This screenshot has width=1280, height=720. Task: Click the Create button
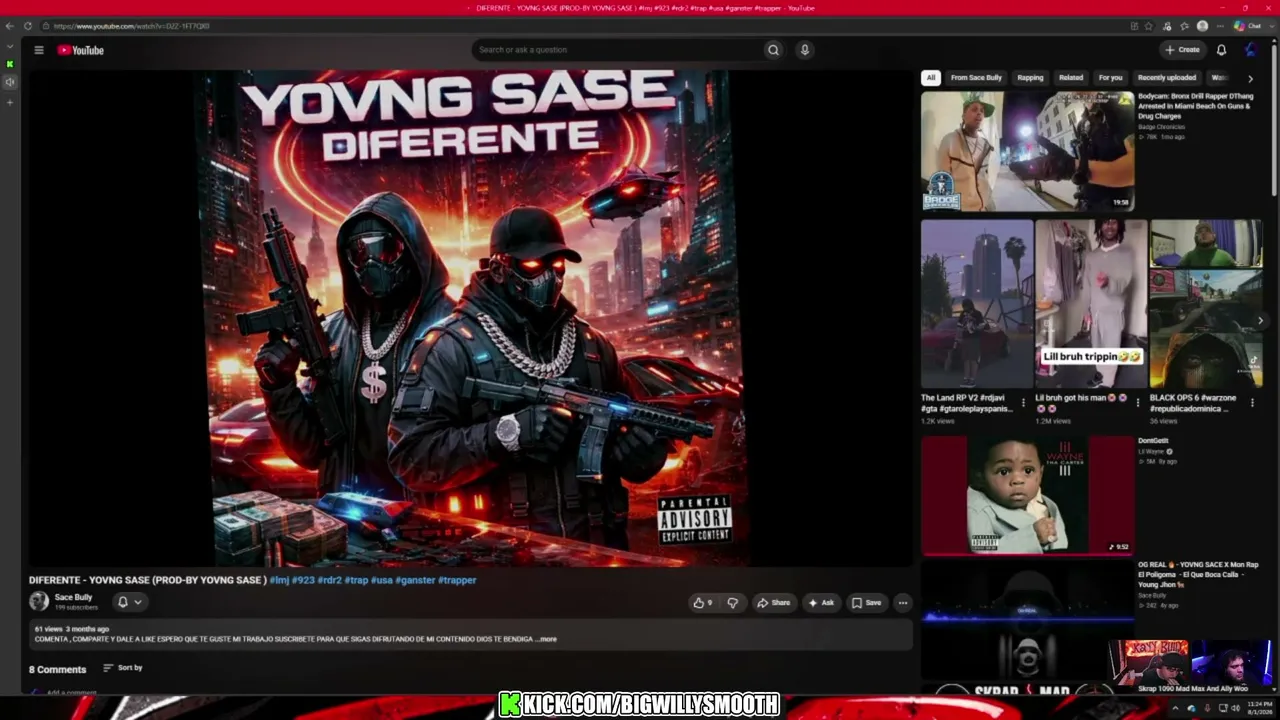coord(1182,50)
